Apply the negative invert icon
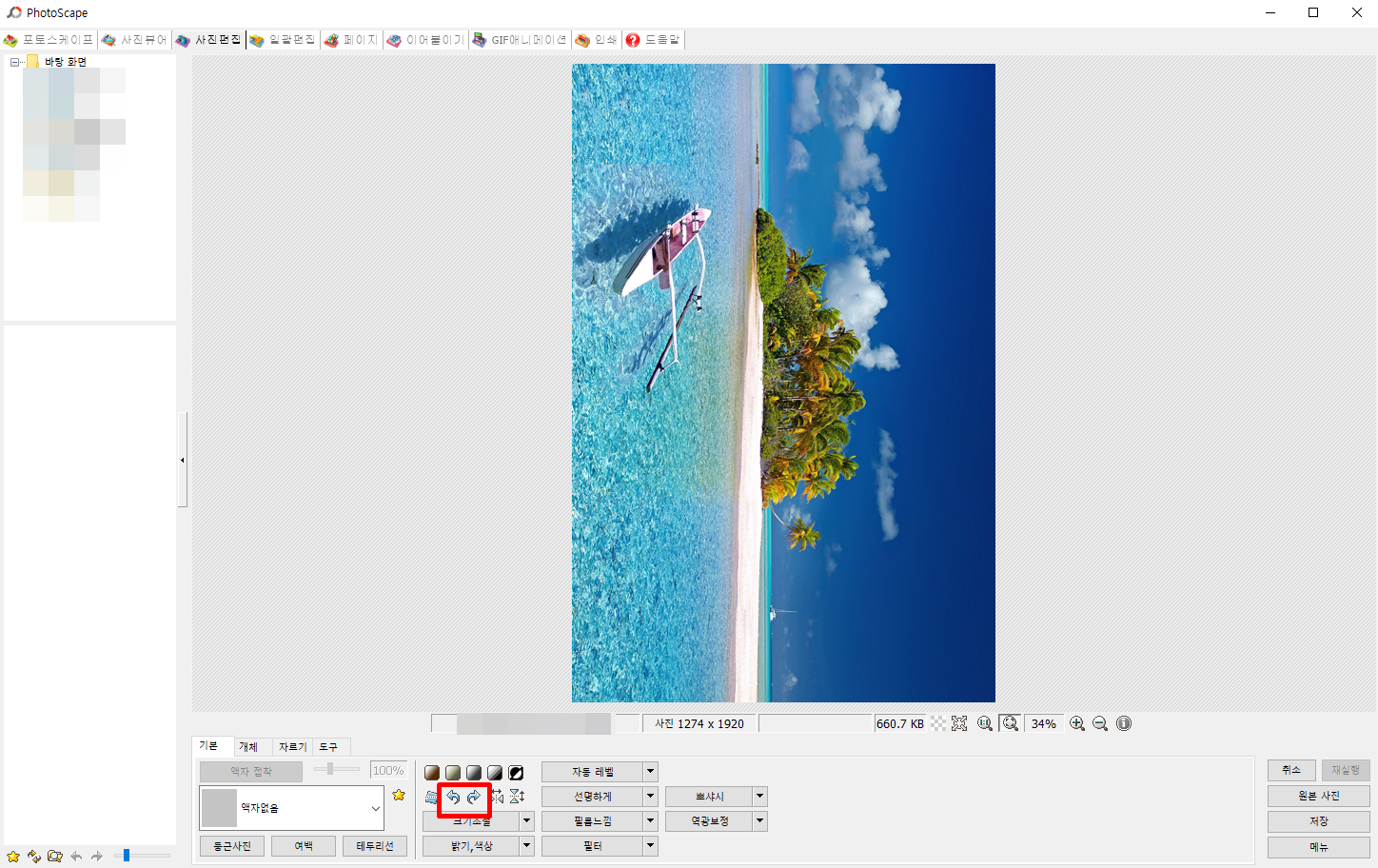Viewport: 1378px width, 868px height. [516, 773]
